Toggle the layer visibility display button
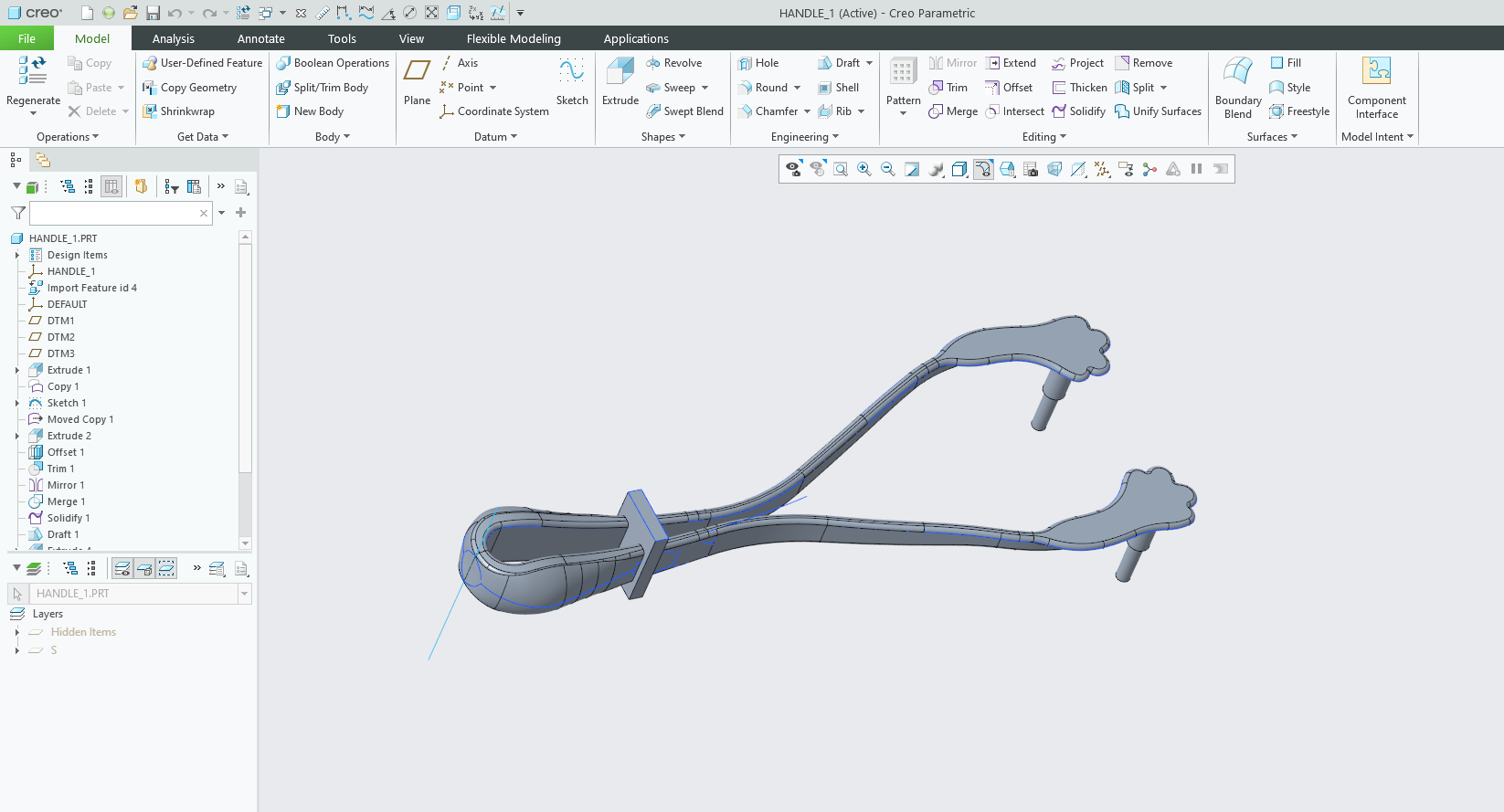Screen dimensions: 1504x812 (x=122, y=568)
